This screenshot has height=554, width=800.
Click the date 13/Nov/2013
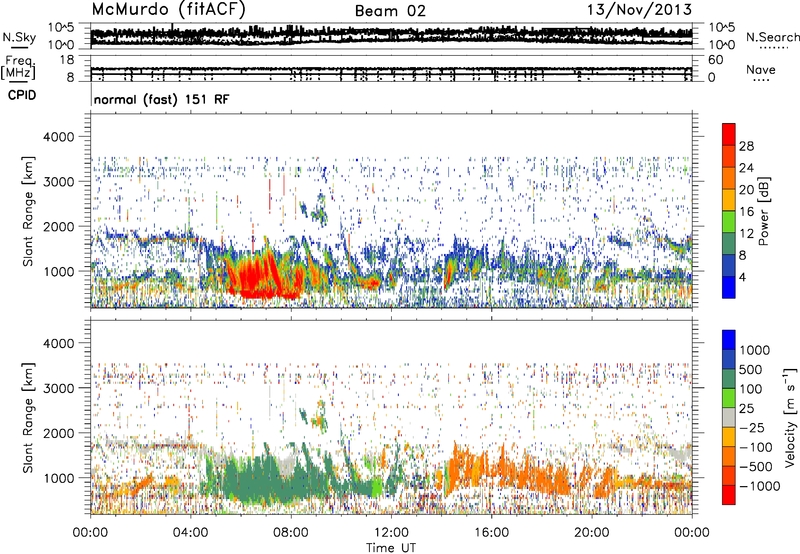[639, 9]
